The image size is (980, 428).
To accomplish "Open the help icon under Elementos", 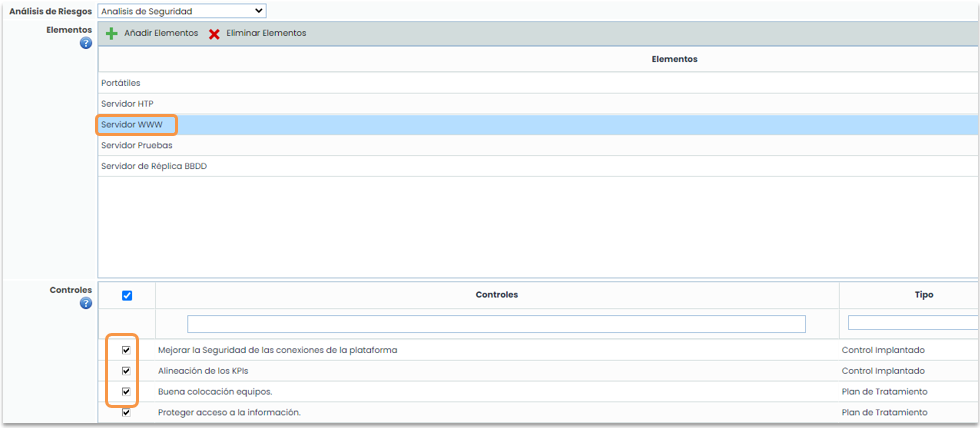I will coord(86,44).
